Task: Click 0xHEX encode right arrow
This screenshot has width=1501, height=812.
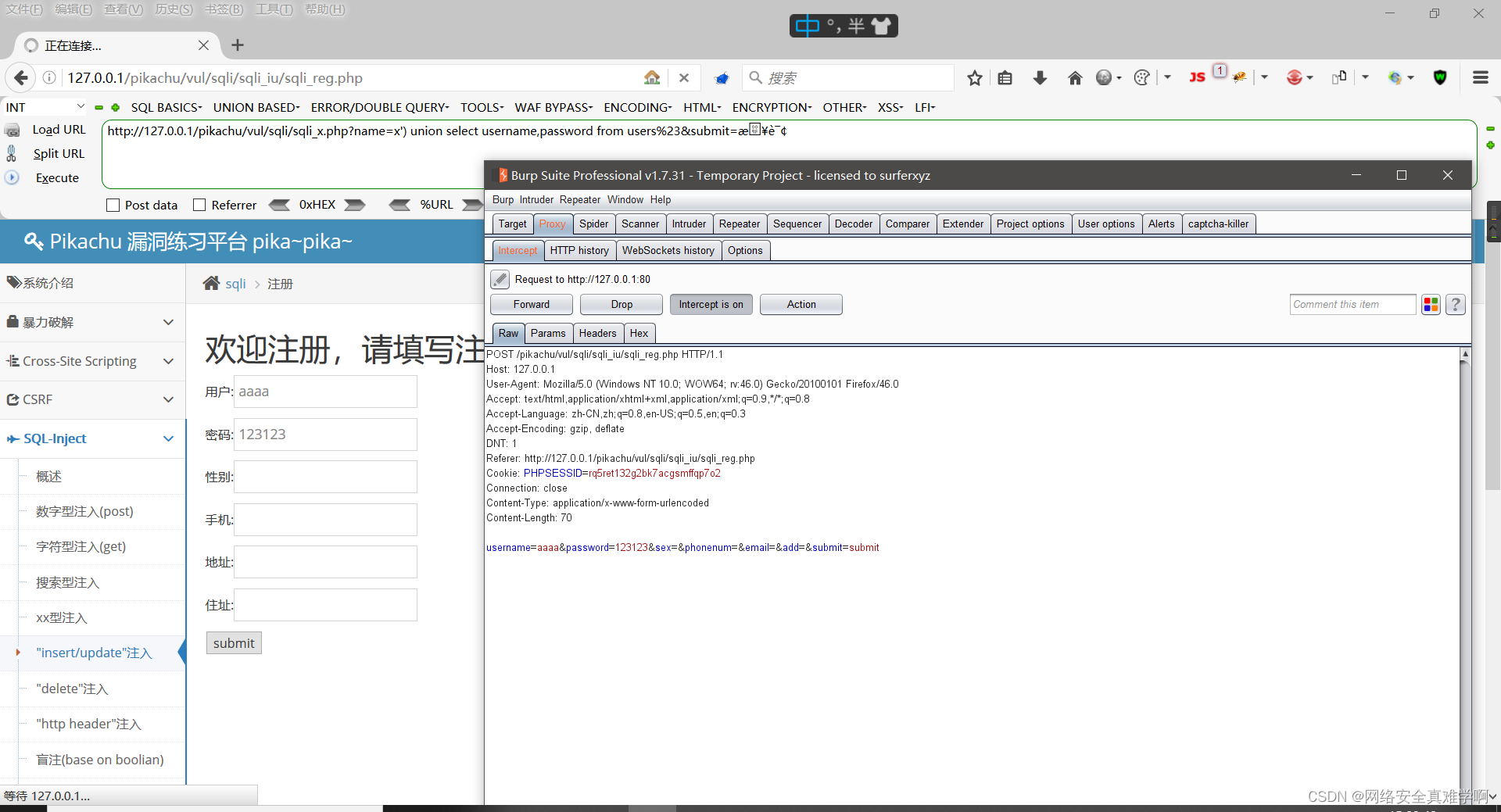Action: coord(355,205)
